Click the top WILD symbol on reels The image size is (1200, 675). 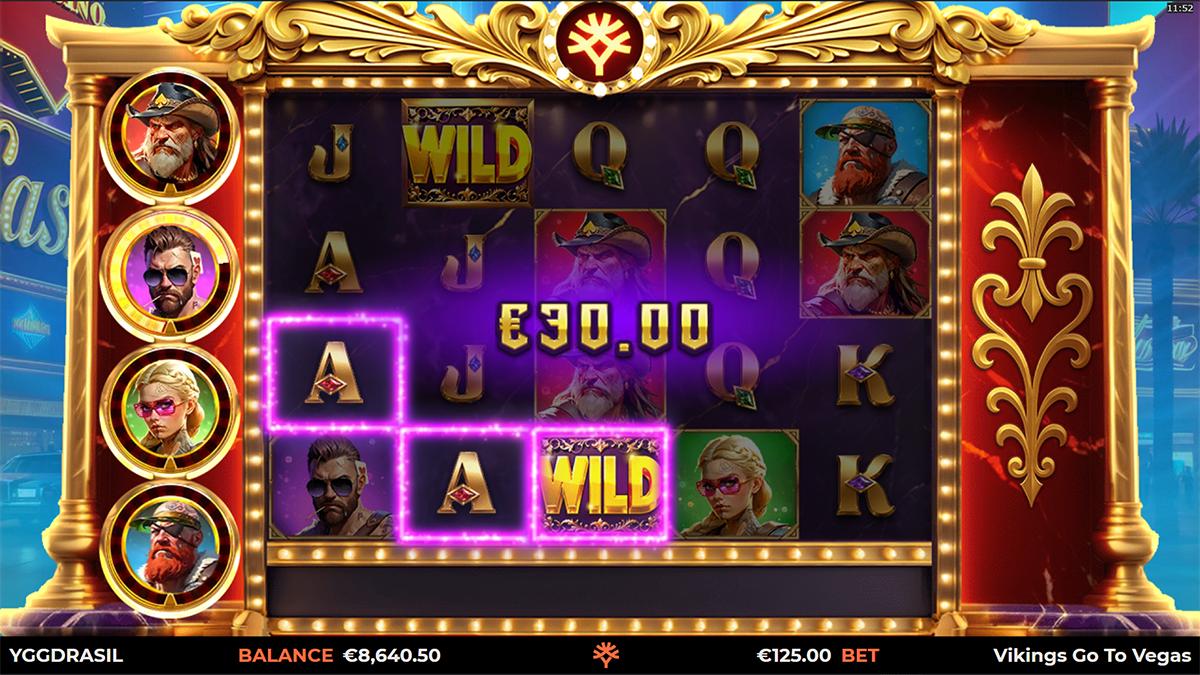468,153
